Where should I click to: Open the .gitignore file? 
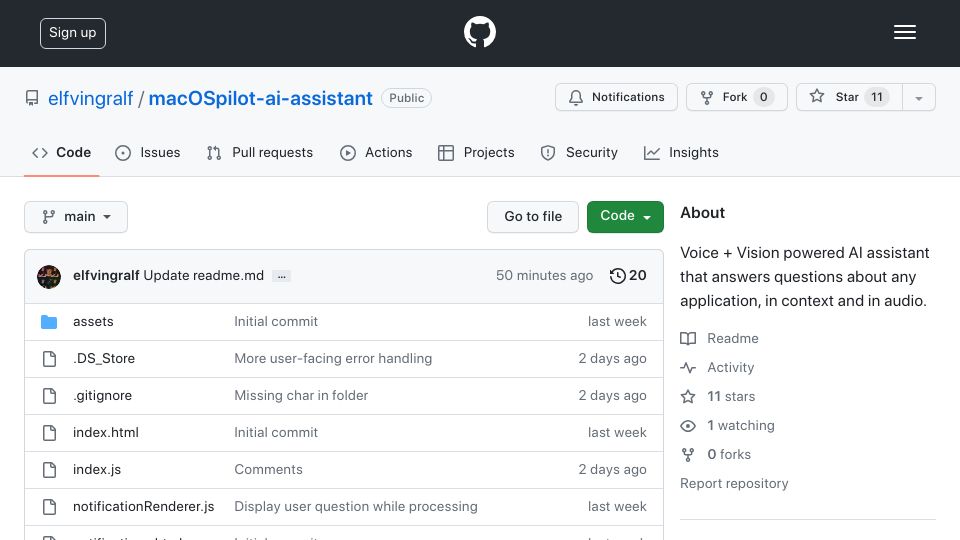102,396
